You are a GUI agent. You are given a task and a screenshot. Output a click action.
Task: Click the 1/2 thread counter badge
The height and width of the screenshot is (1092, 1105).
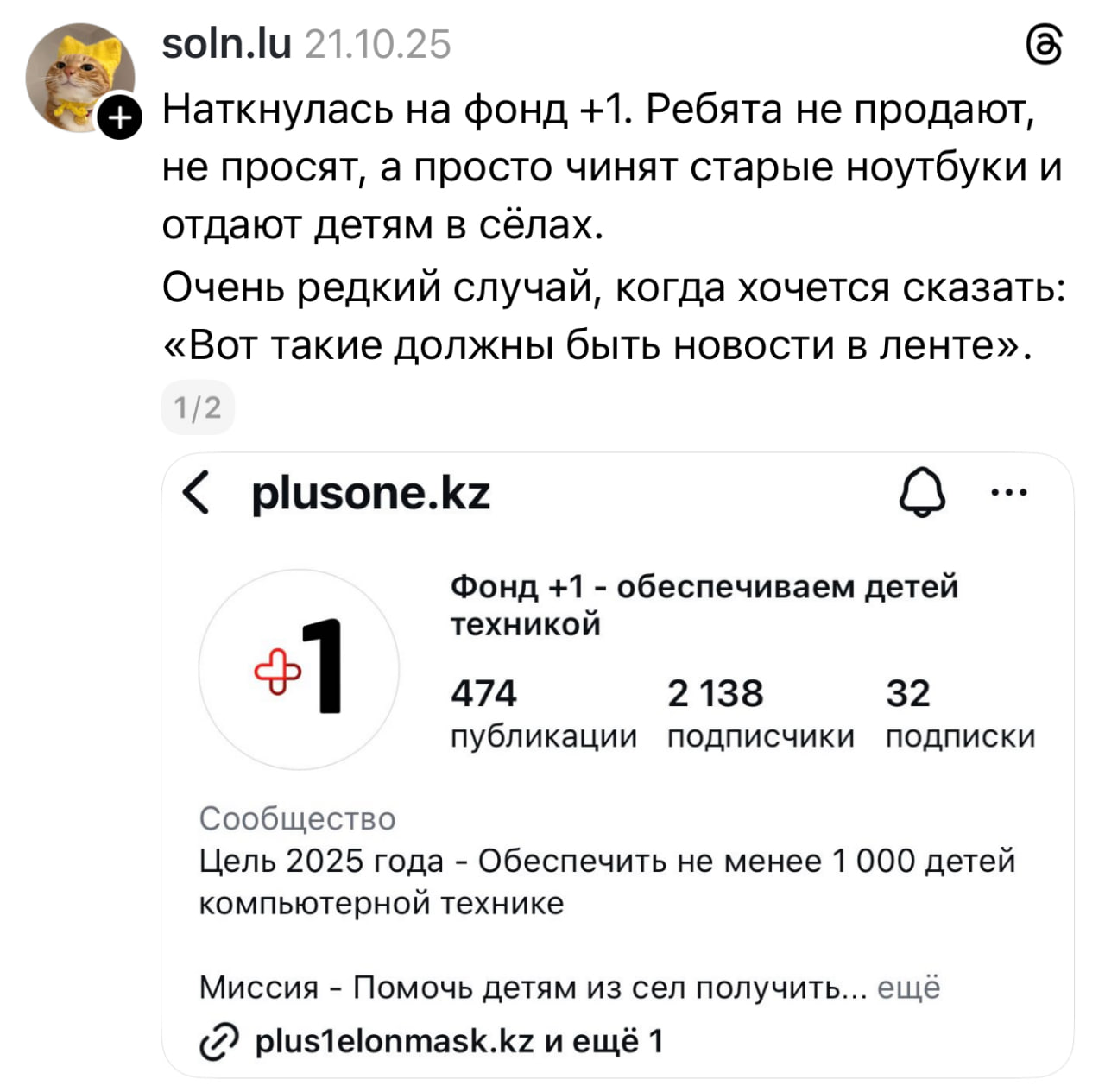point(198,407)
